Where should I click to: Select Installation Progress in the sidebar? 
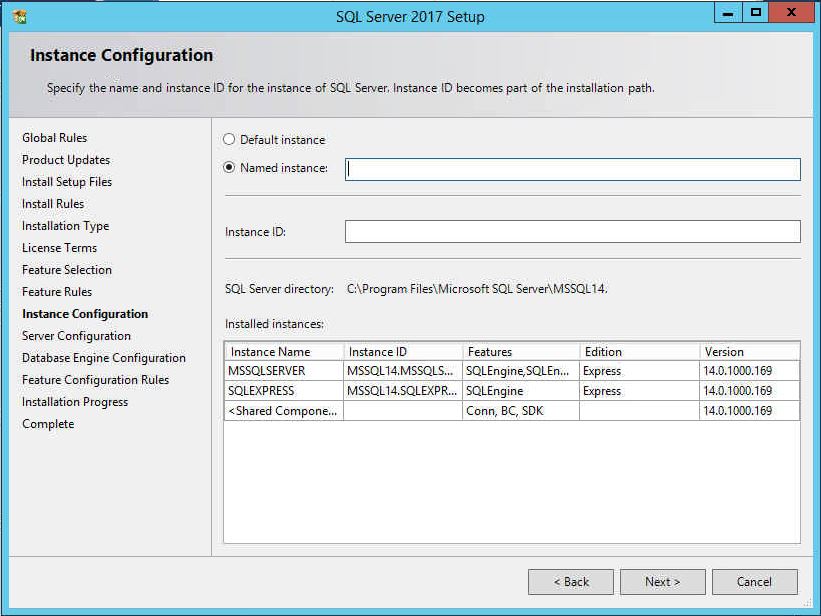click(x=75, y=402)
